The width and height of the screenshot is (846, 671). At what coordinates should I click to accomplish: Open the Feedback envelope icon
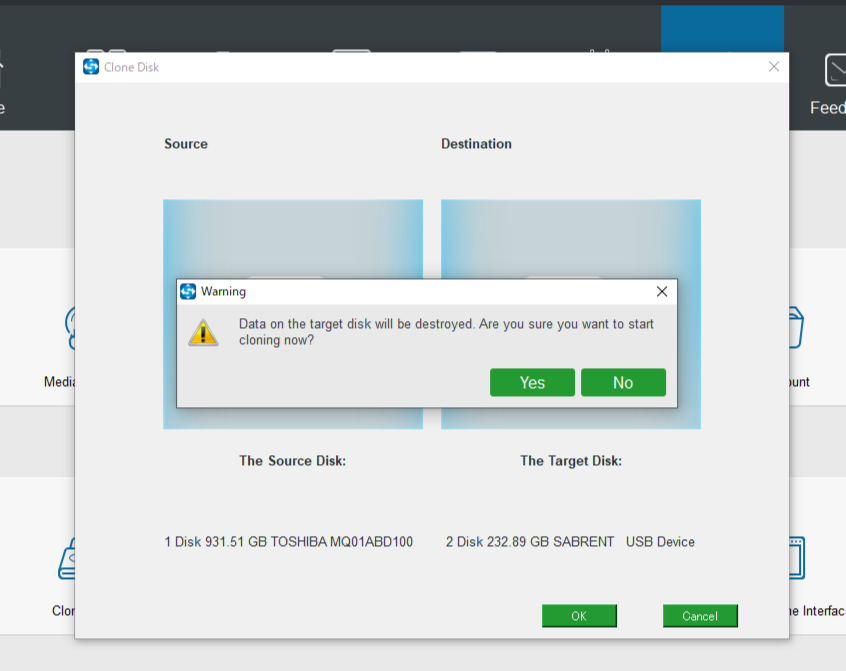tap(834, 71)
